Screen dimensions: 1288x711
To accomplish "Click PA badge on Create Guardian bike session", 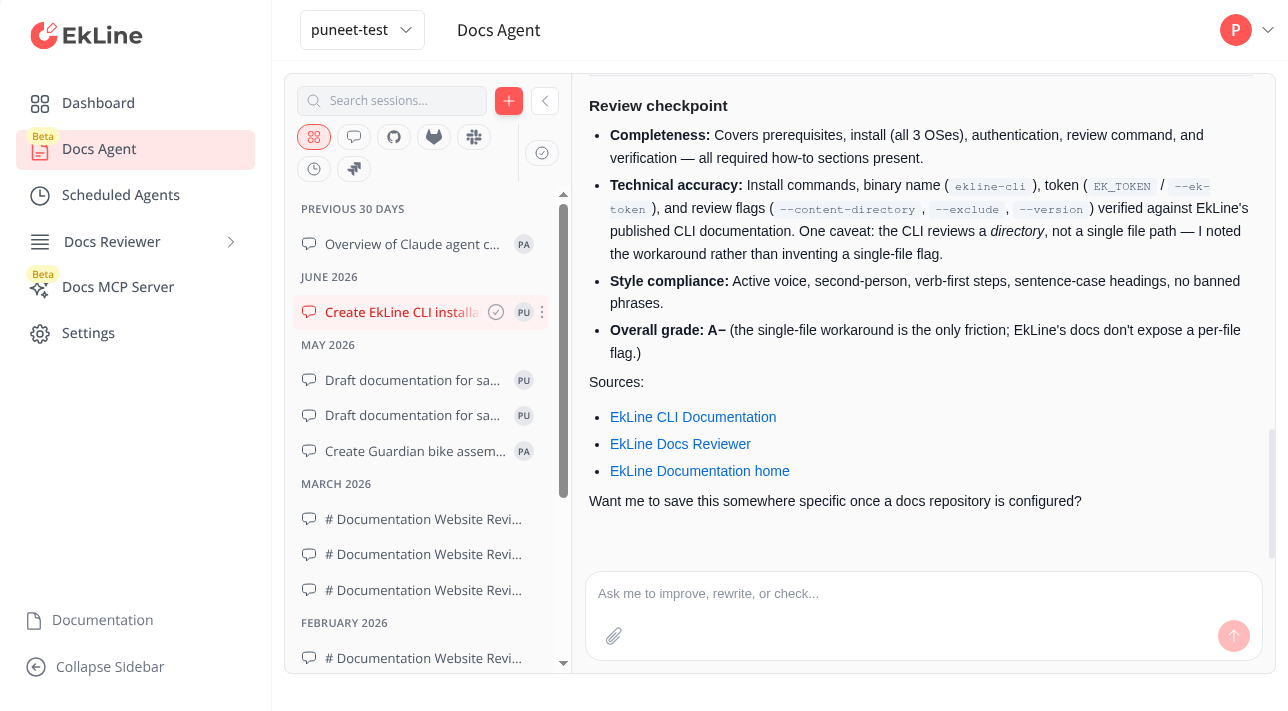I will [524, 451].
